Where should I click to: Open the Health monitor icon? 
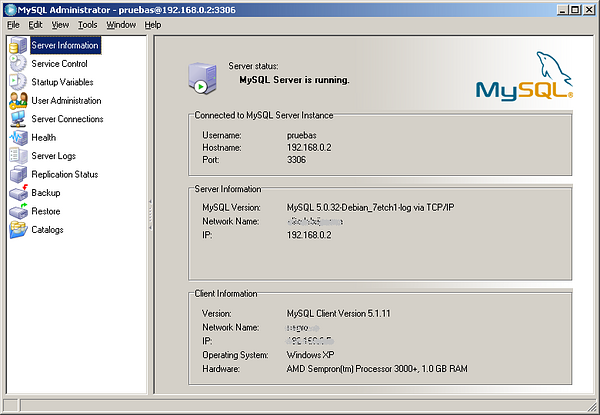coord(18,138)
